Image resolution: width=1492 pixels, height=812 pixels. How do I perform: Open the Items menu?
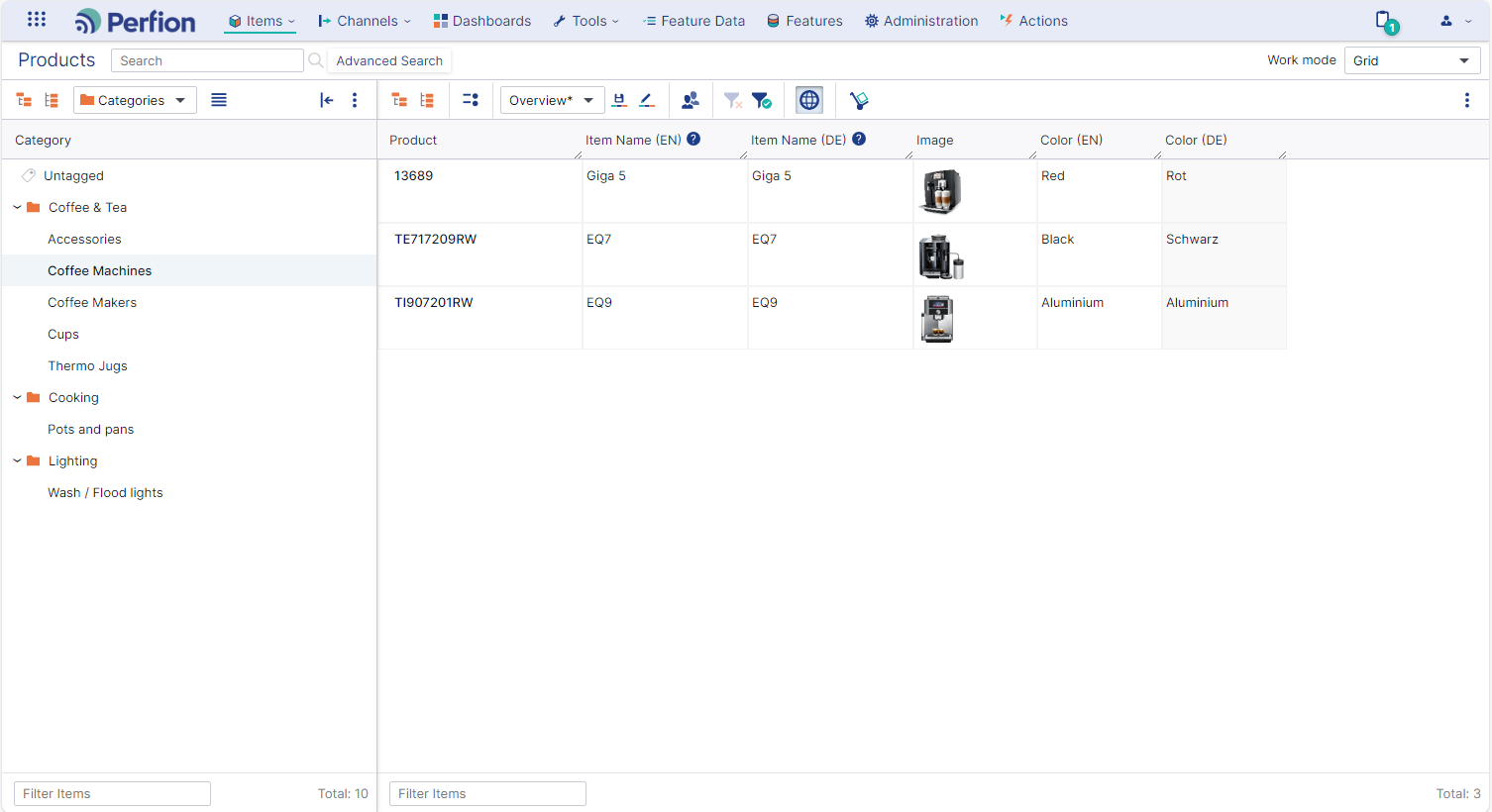click(x=262, y=21)
